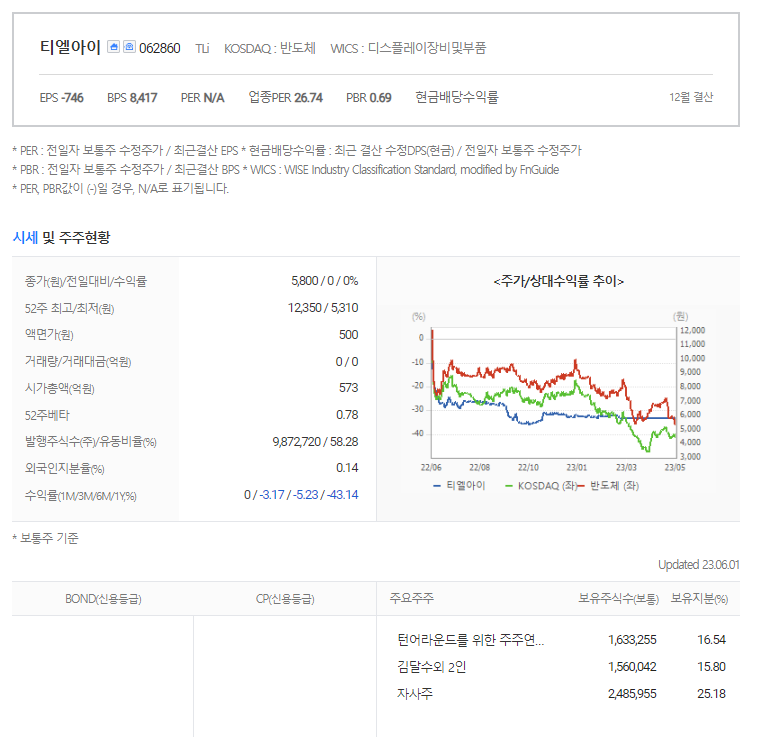Viewport: 758px width, 737px height.
Task: Select issued shares 9,872,720 / 58.28
Action: (315, 442)
